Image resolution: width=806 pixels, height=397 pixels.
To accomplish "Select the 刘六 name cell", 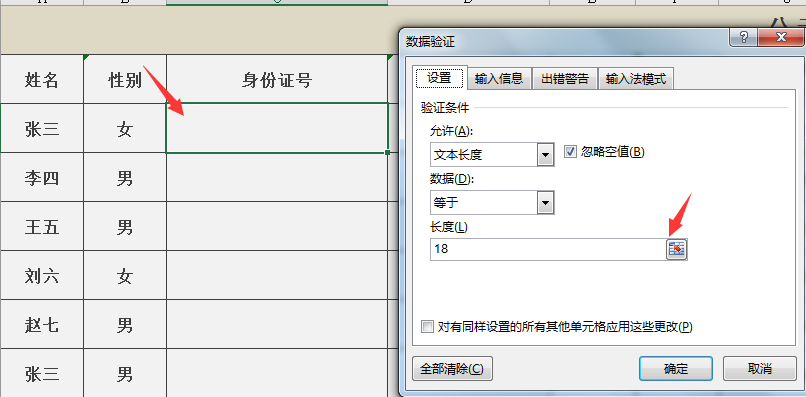I will (42, 276).
